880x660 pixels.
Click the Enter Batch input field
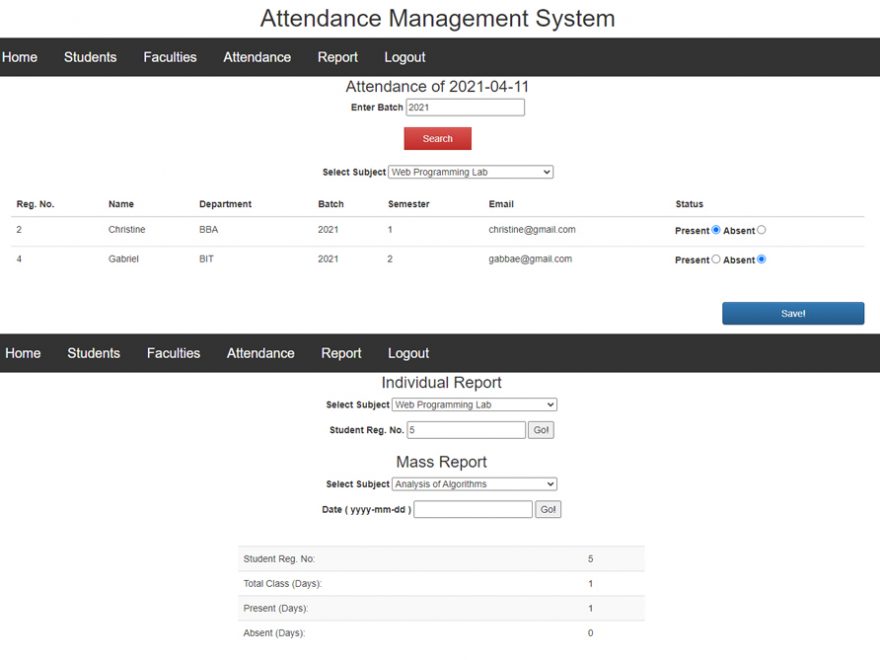click(x=463, y=107)
